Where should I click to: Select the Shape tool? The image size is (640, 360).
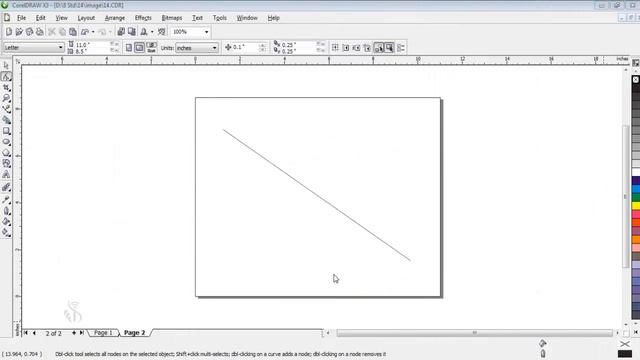coord(6,76)
